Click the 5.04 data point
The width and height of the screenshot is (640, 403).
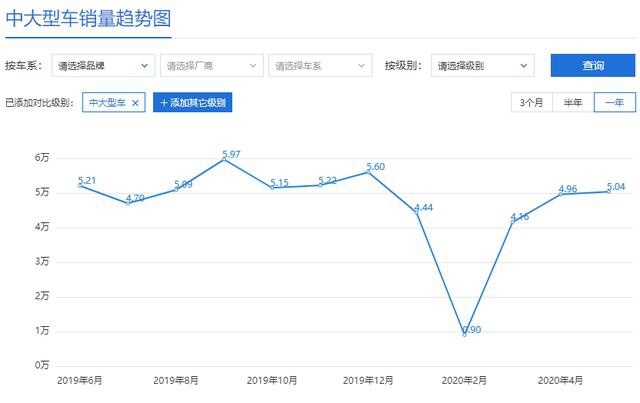click(609, 191)
